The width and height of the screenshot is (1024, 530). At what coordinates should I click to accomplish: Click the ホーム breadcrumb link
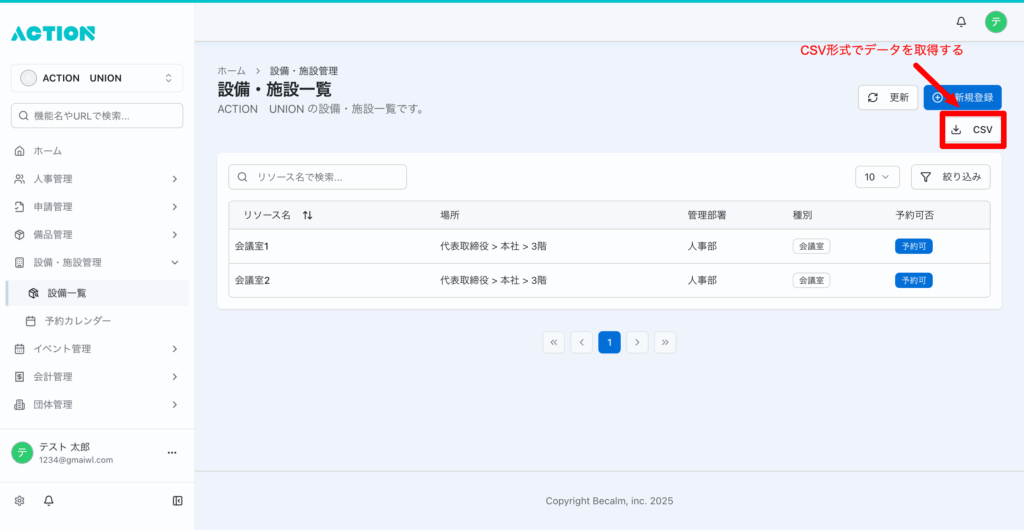231,71
